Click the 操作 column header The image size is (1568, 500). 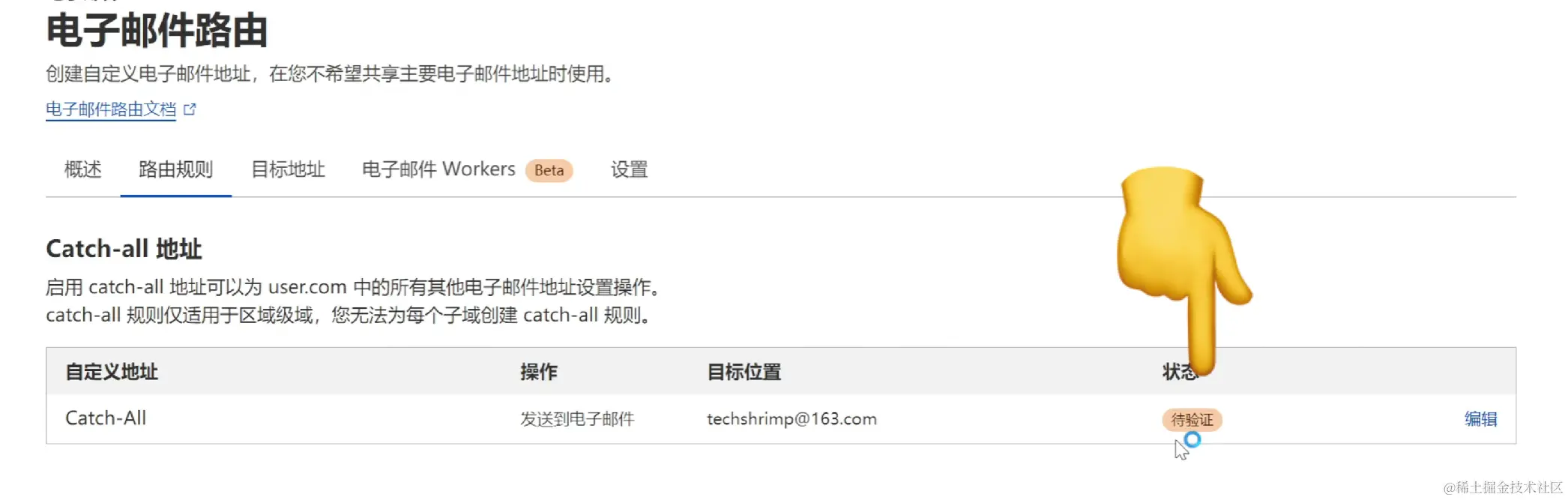point(539,372)
